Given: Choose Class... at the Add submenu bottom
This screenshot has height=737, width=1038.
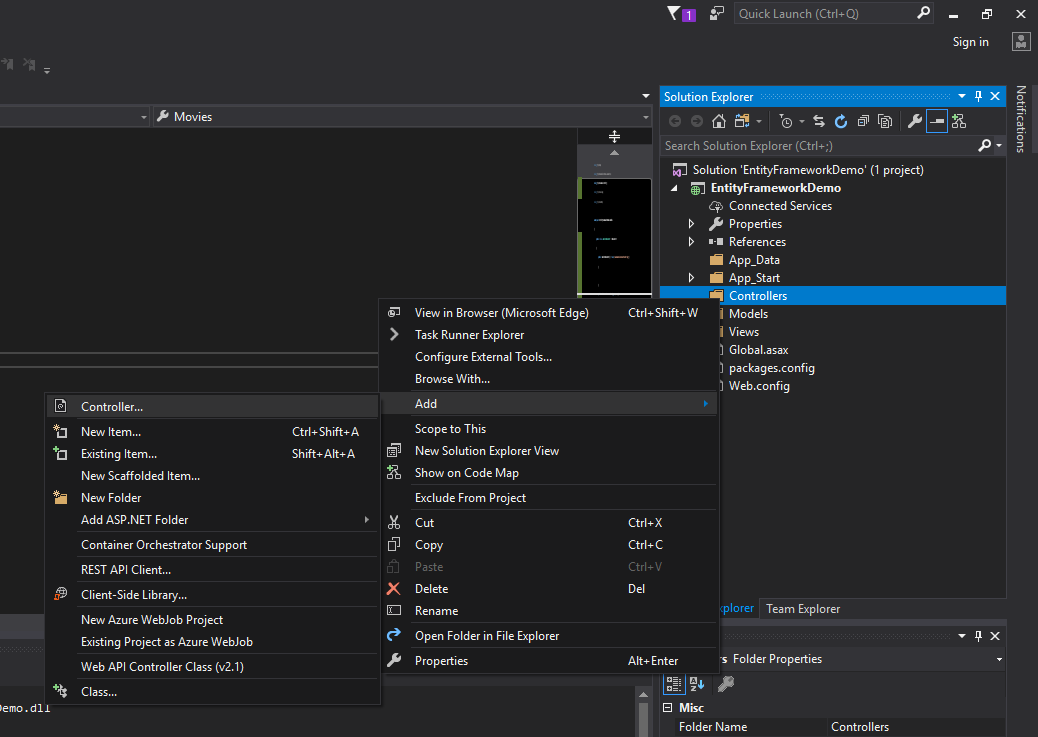Looking at the screenshot, I should tap(212, 691).
